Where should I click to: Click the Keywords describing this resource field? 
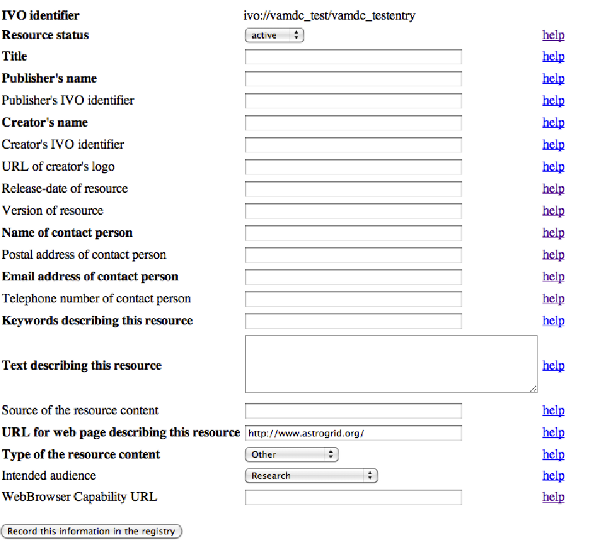pyautogui.click(x=353, y=321)
